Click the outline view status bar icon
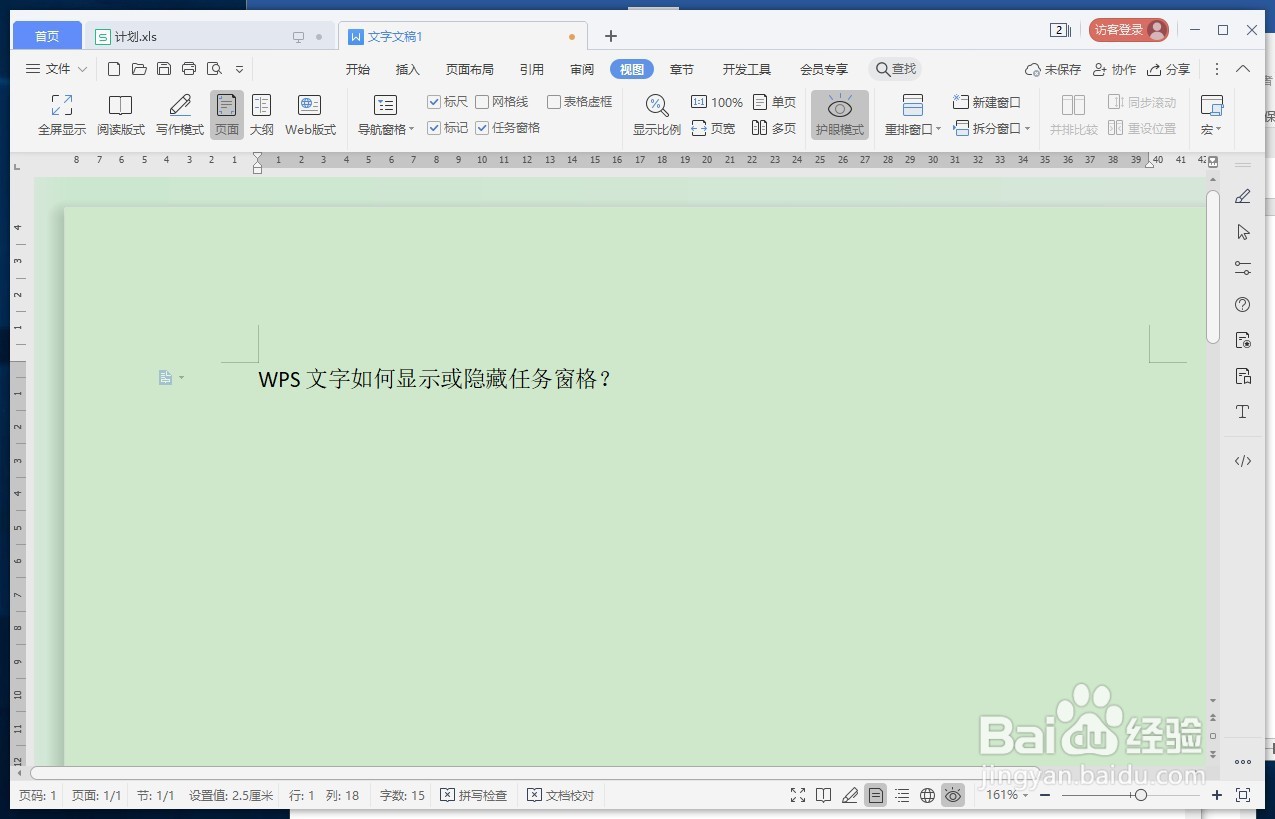1275x819 pixels. tap(902, 795)
